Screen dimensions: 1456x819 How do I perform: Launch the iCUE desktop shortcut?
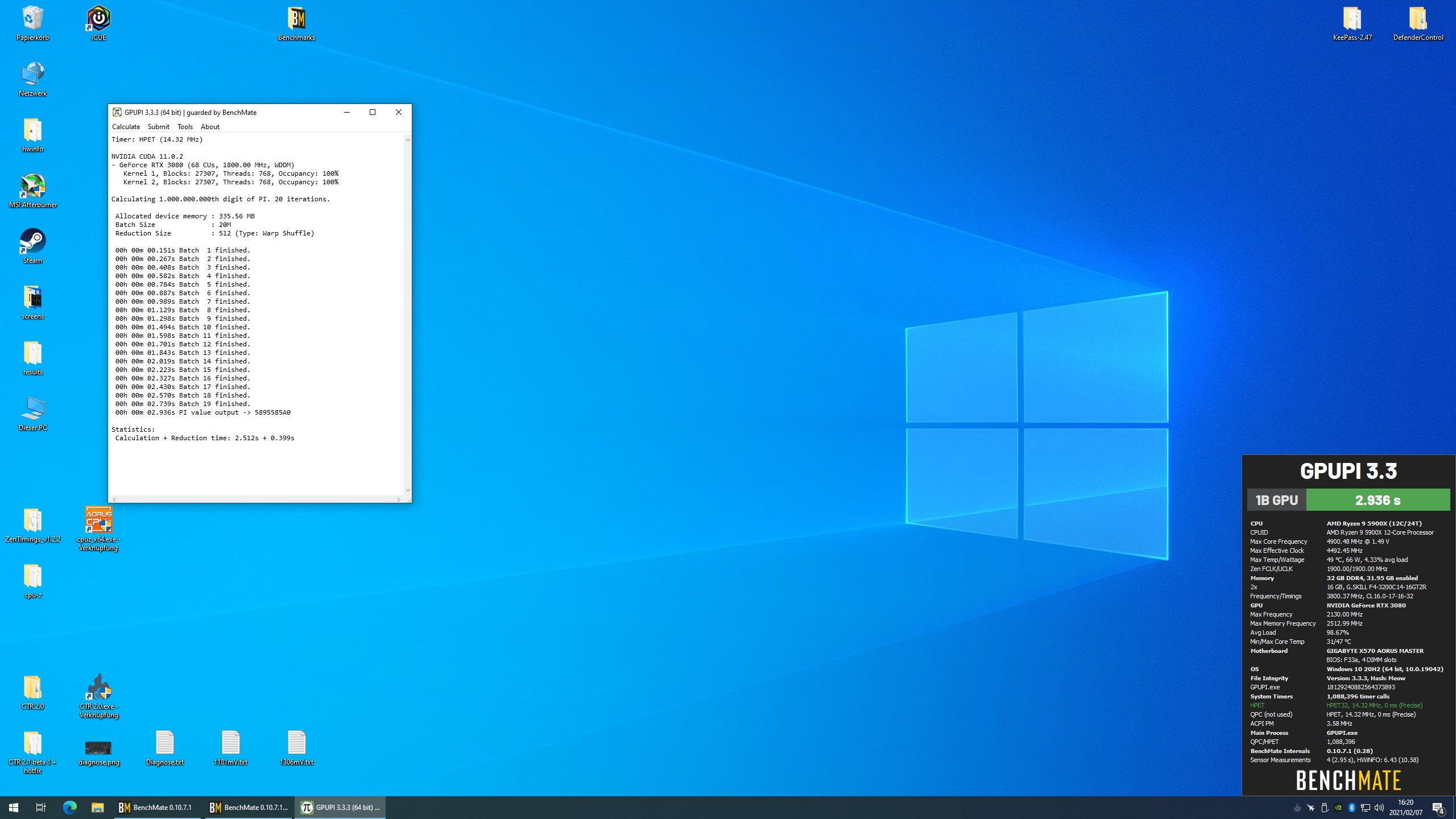tap(98, 23)
